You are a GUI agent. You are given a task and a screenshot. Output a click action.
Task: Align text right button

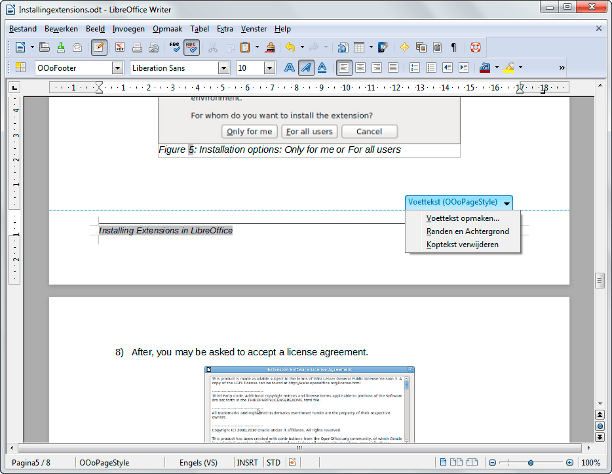pos(377,68)
